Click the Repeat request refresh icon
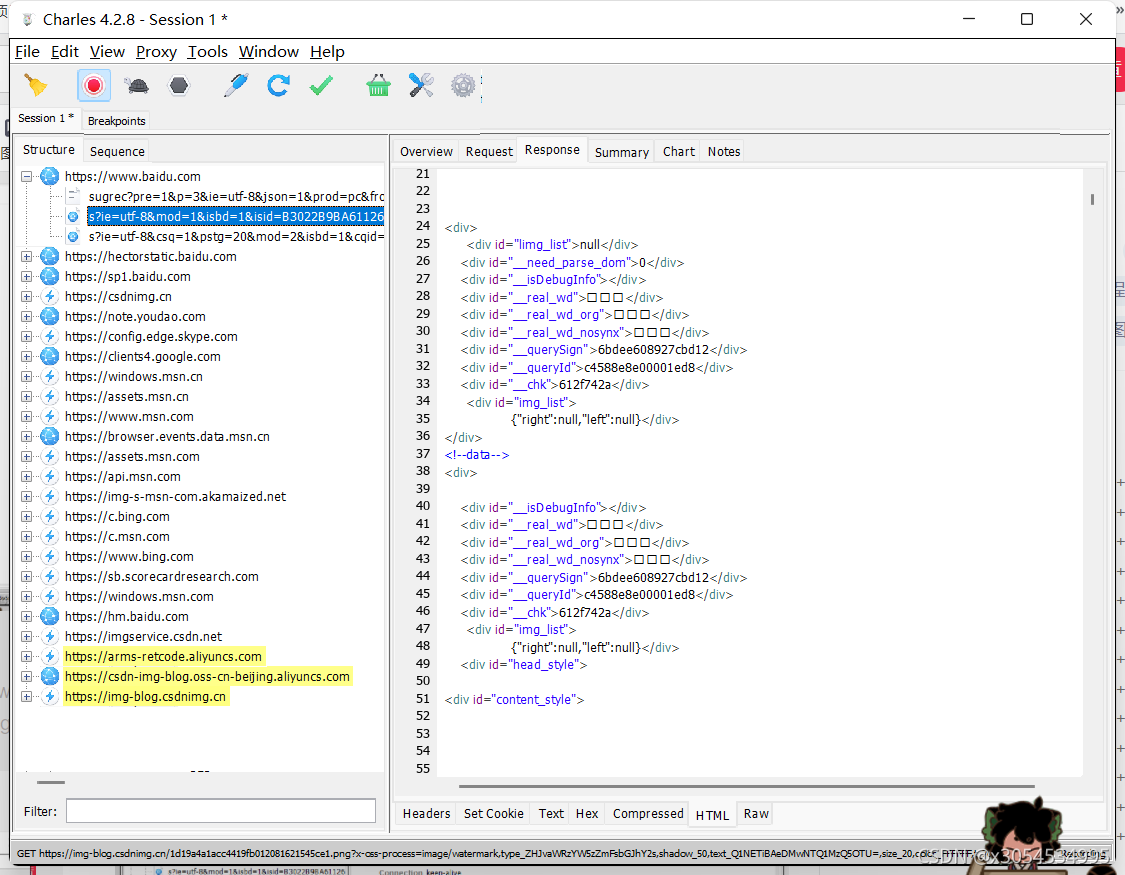1125x875 pixels. coord(278,85)
